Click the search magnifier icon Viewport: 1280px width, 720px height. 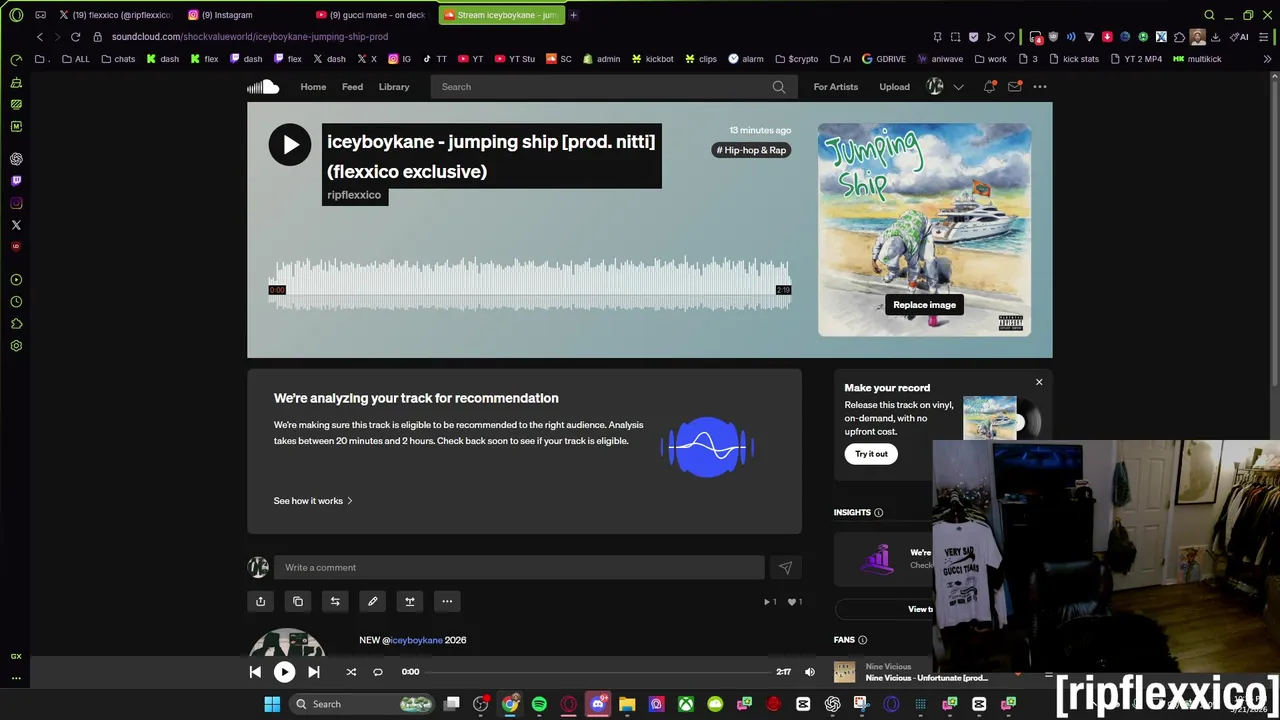[x=779, y=87]
